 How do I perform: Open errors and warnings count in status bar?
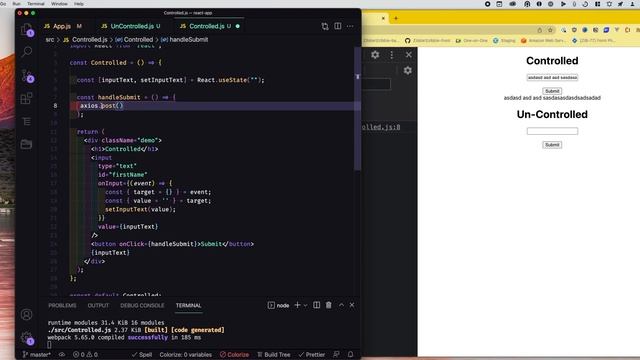tap(85, 354)
